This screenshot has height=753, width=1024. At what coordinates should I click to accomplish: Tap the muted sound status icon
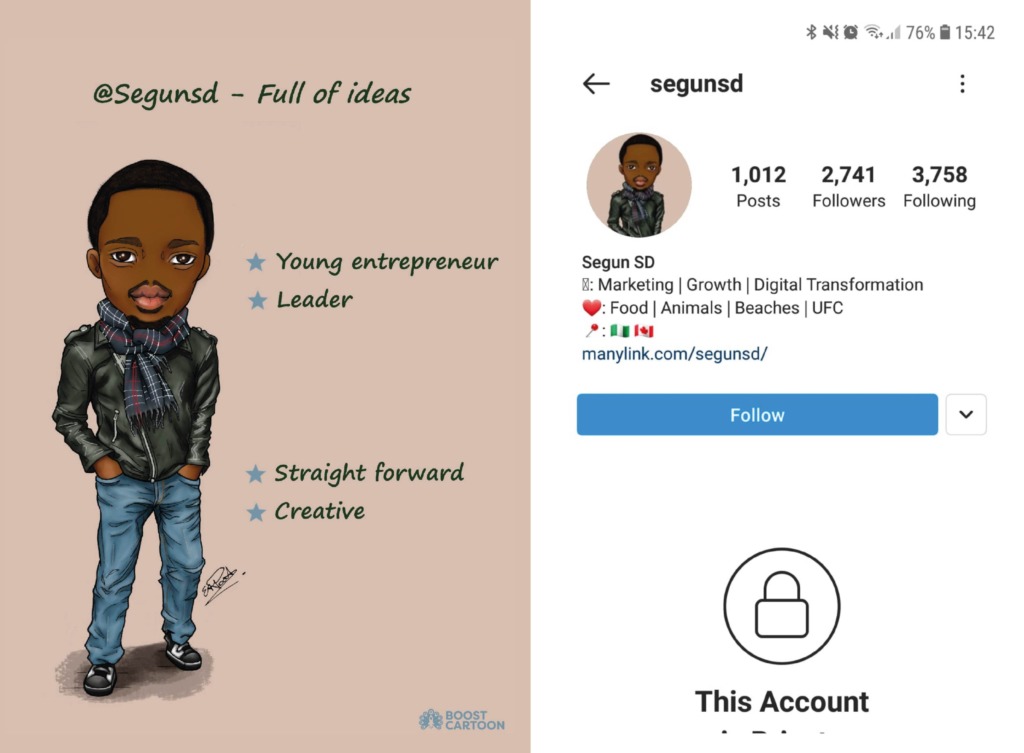(830, 32)
